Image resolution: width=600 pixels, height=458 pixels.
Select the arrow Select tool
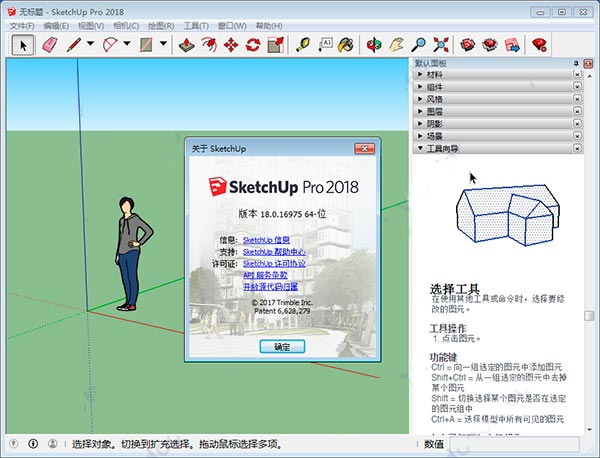coord(23,44)
